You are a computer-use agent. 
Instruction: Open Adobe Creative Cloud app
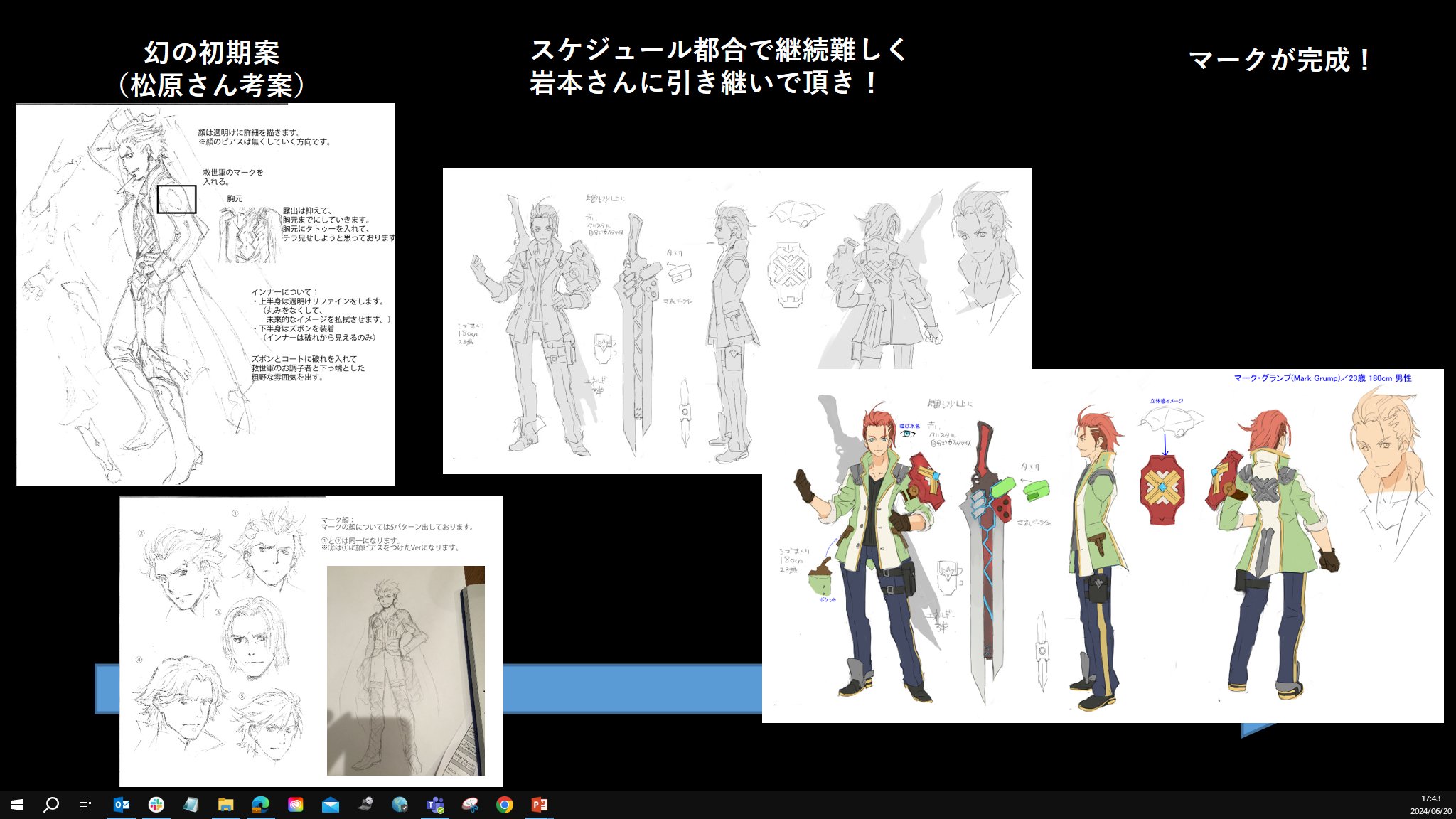tap(295, 805)
